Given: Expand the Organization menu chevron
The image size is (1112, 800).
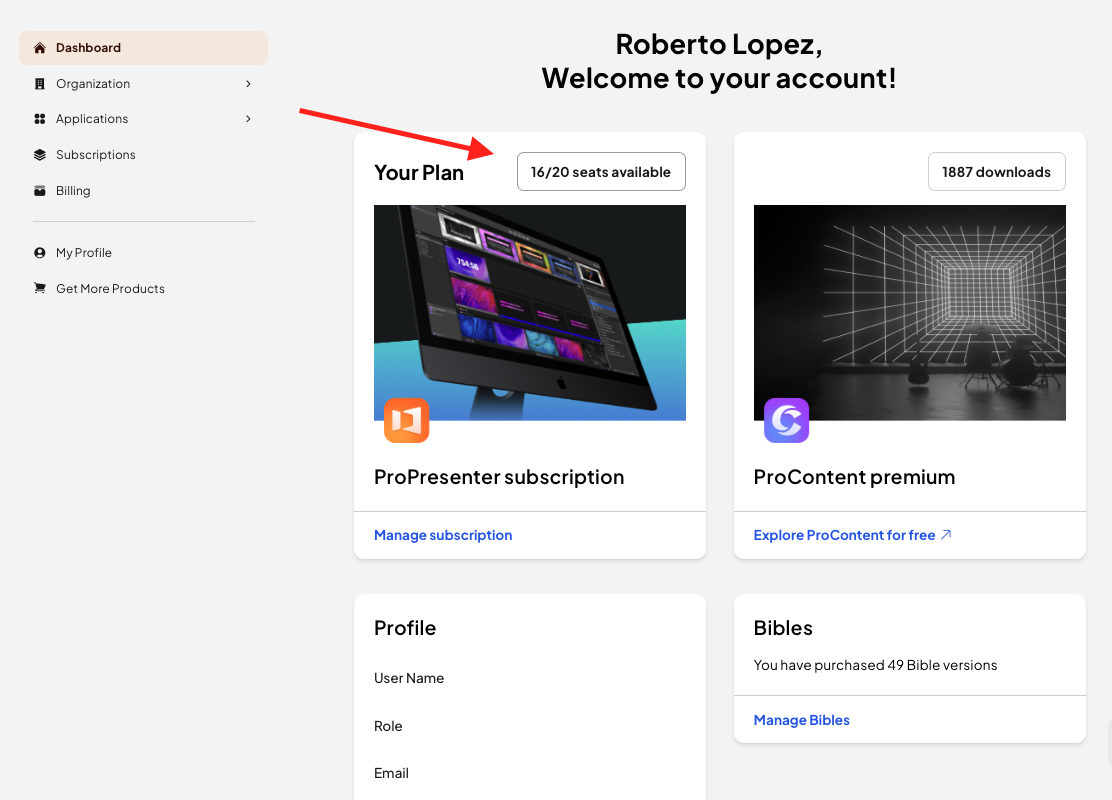Looking at the screenshot, I should tap(248, 84).
